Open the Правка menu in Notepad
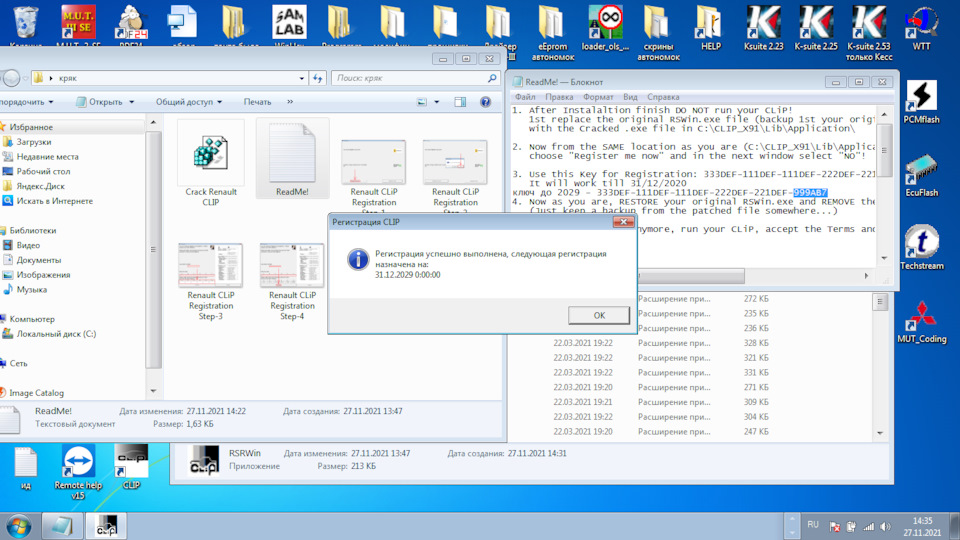Viewport: 960px width, 540px height. [x=559, y=97]
